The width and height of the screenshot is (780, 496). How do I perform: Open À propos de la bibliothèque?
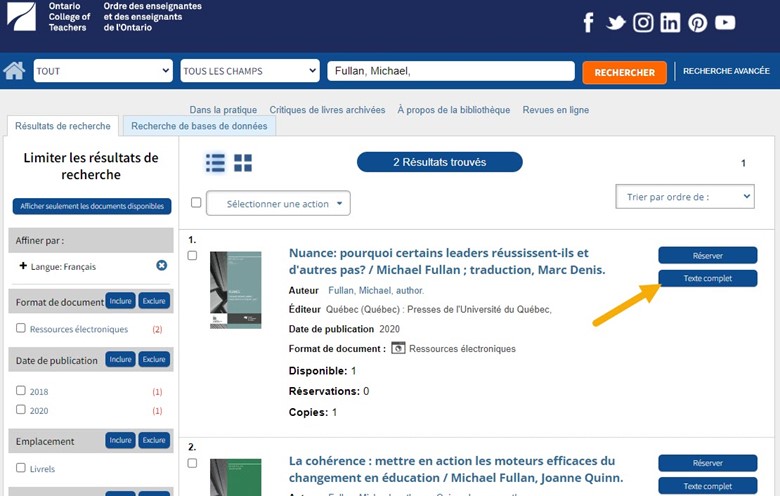[x=453, y=109]
